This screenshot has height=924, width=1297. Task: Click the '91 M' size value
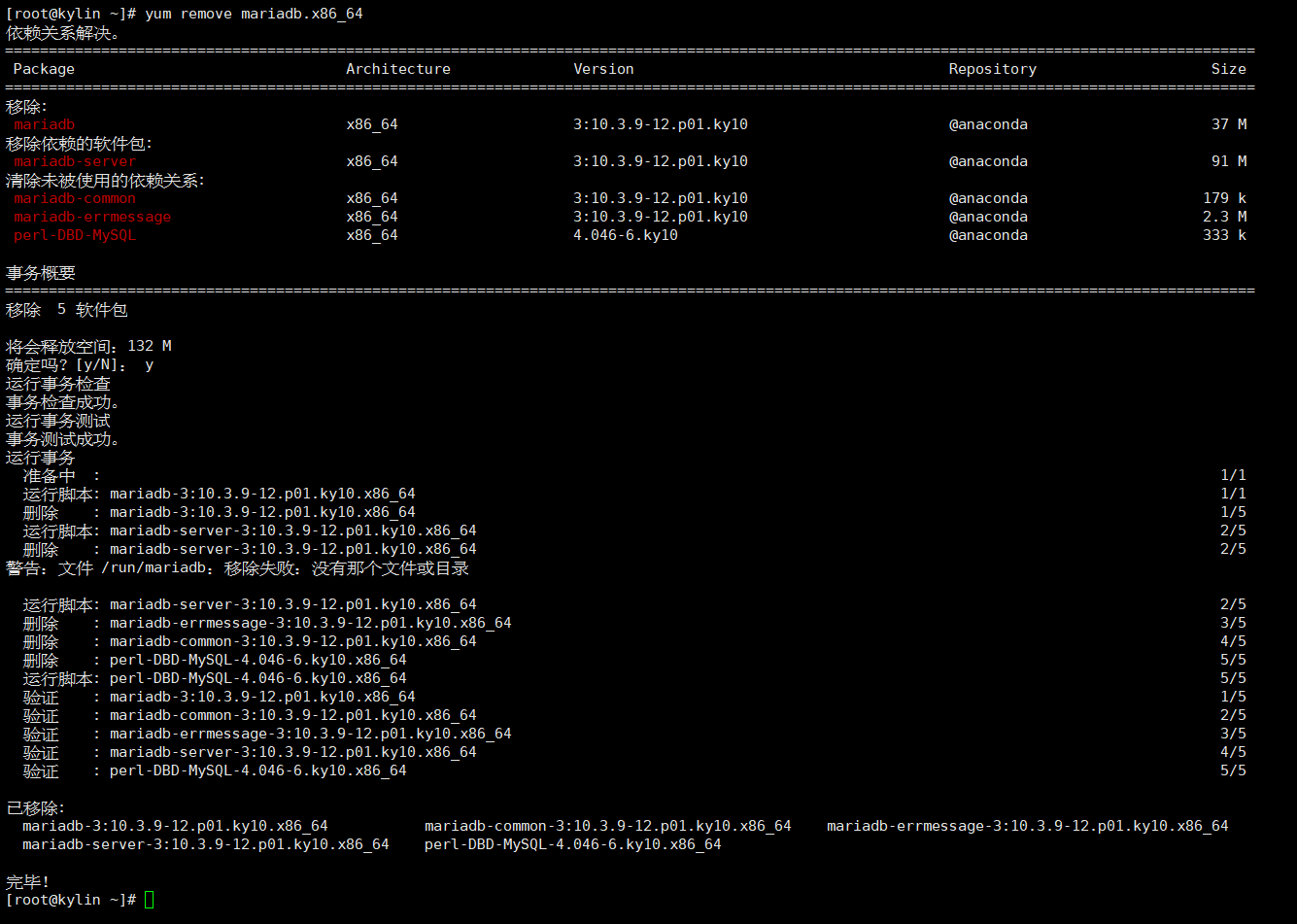(x=1229, y=161)
